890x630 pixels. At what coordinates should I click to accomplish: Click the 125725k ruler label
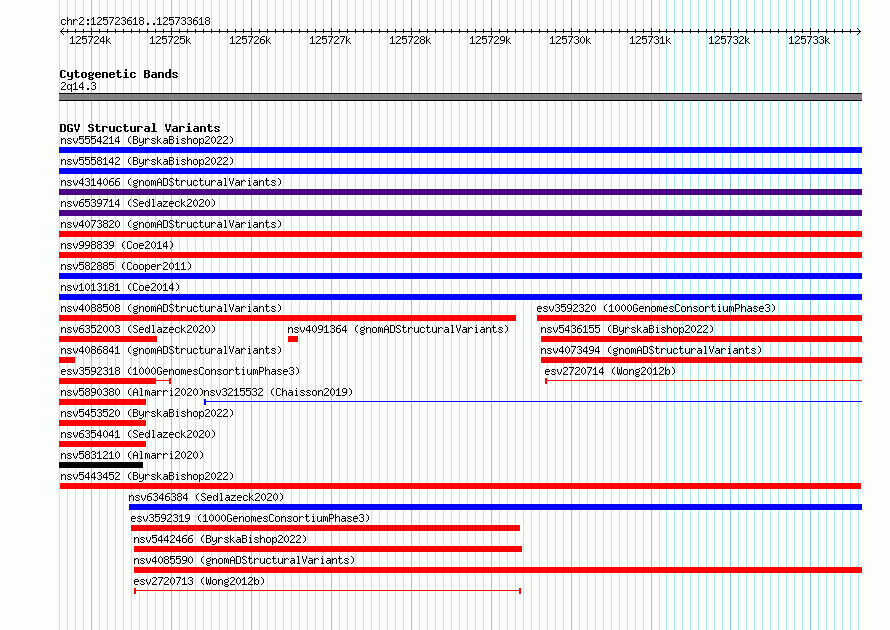(x=170, y=40)
